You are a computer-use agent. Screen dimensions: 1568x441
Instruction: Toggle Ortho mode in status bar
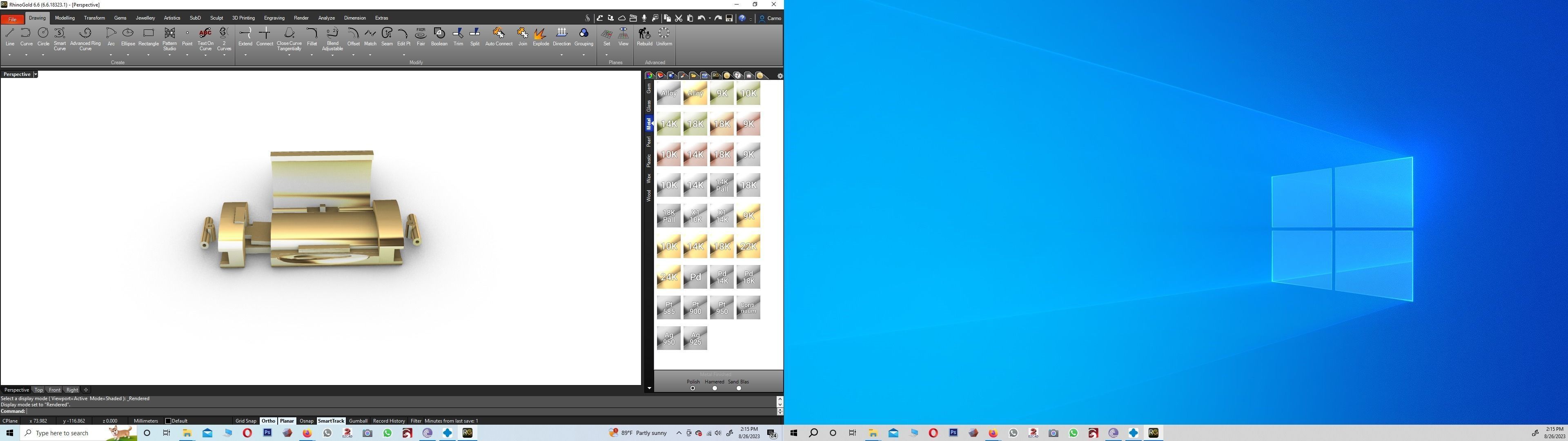tap(268, 421)
